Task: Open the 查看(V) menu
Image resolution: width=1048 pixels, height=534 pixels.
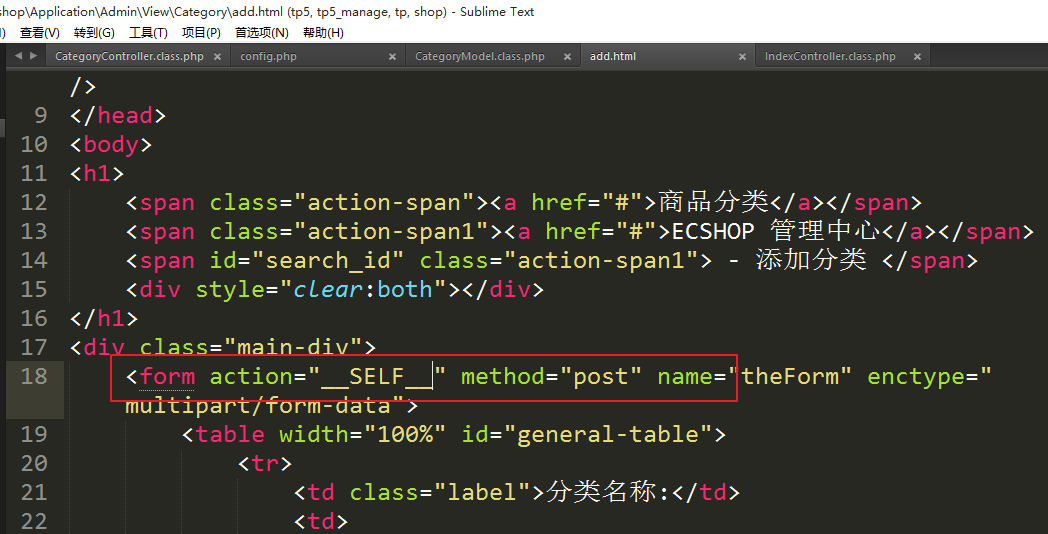Action: [x=40, y=33]
